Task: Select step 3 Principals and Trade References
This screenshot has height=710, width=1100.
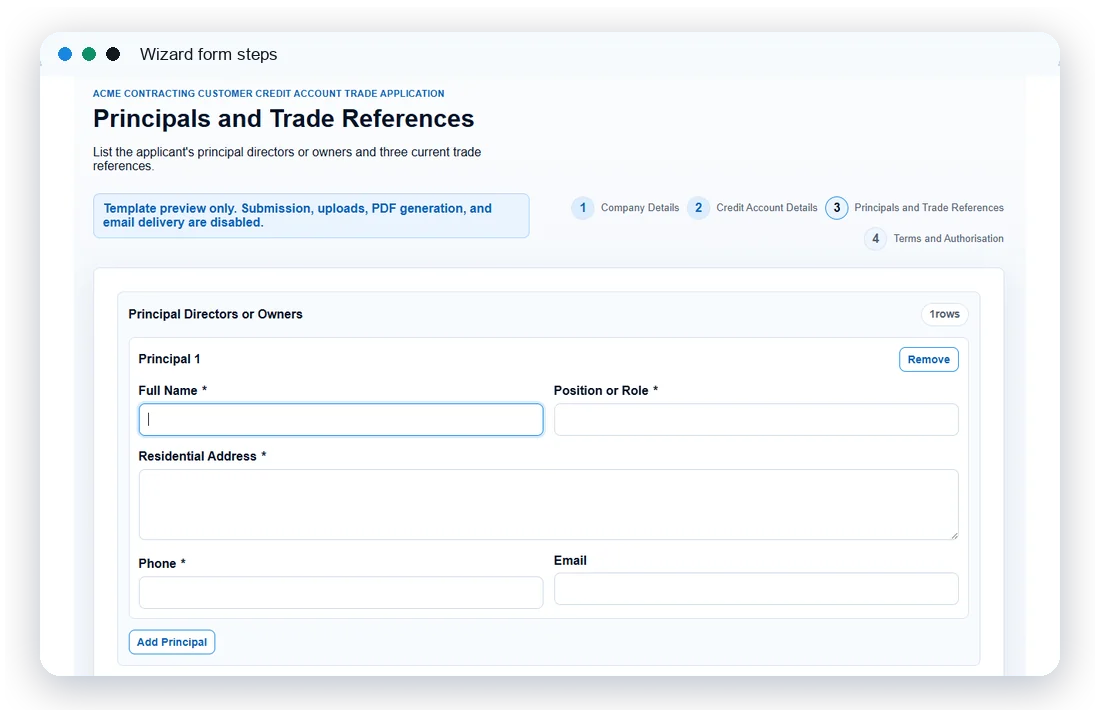Action: (x=915, y=208)
